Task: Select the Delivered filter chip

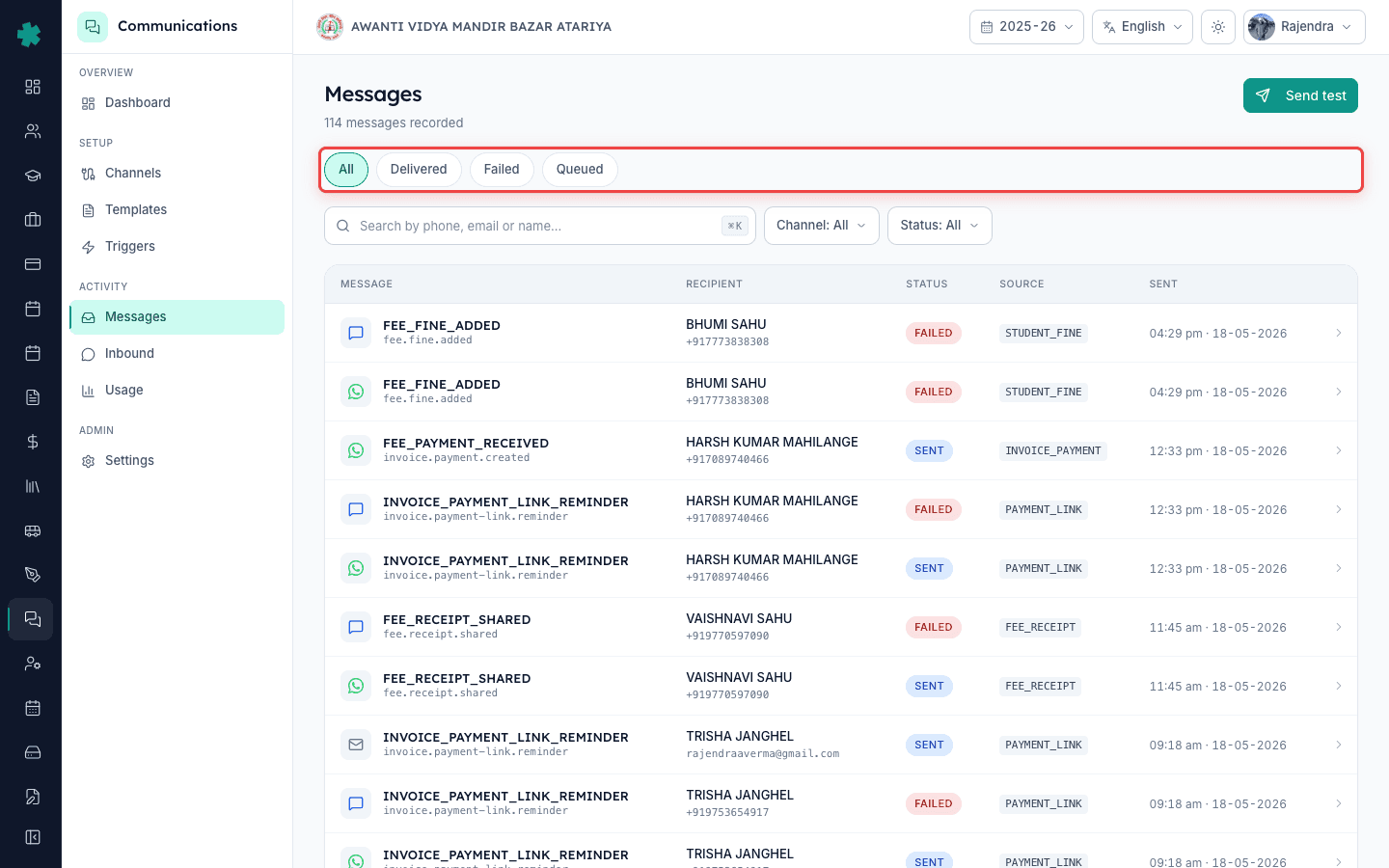Action: pos(419,170)
